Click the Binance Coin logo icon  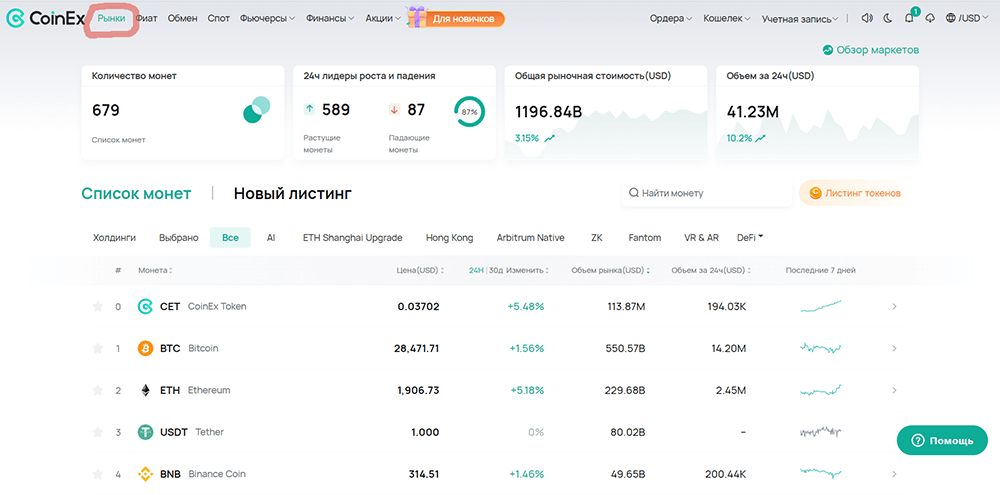[145, 474]
